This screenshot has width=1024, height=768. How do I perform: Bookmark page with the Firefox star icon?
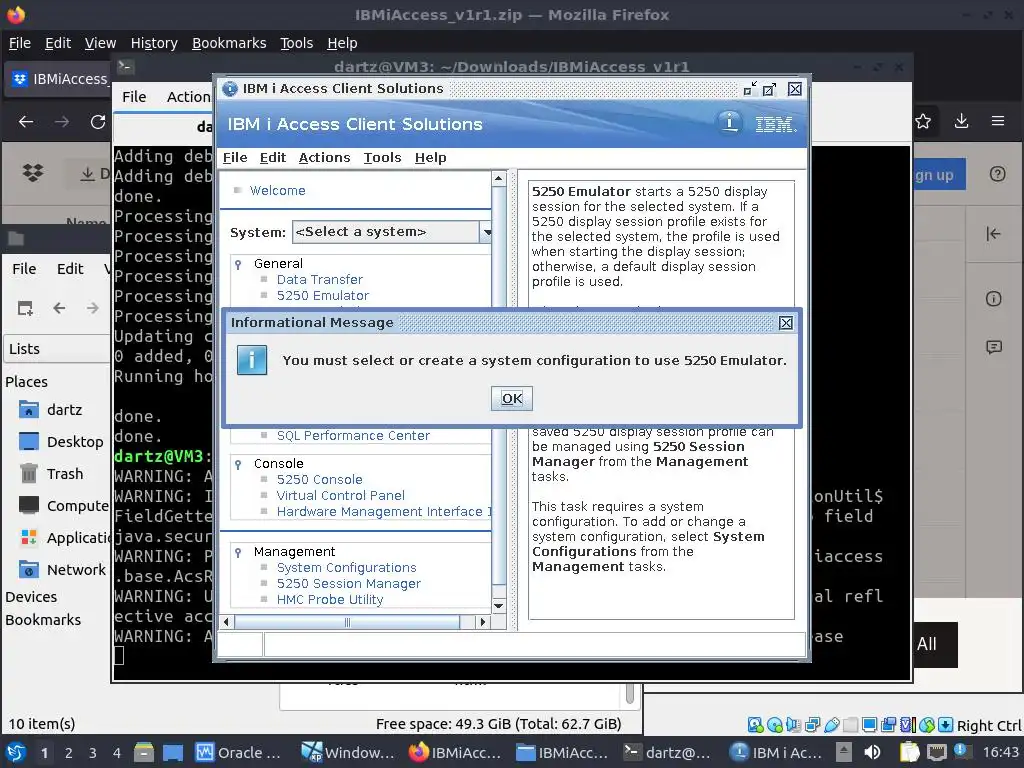(923, 121)
